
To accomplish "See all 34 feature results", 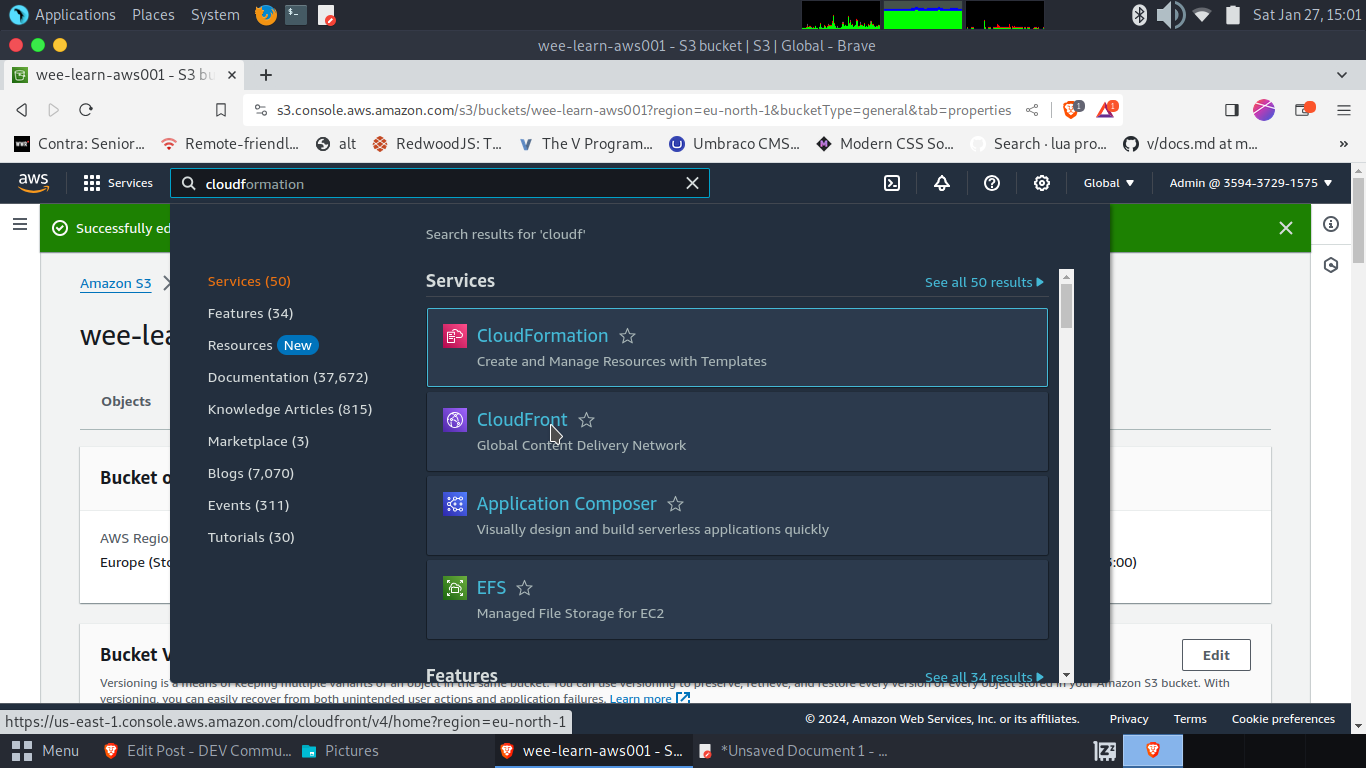I will [x=984, y=677].
